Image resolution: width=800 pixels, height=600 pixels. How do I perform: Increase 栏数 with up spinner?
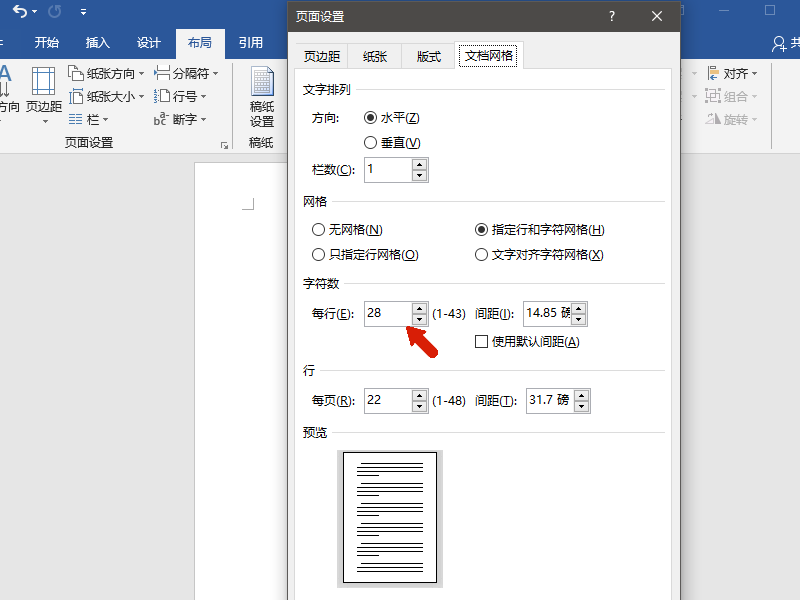coord(419,164)
